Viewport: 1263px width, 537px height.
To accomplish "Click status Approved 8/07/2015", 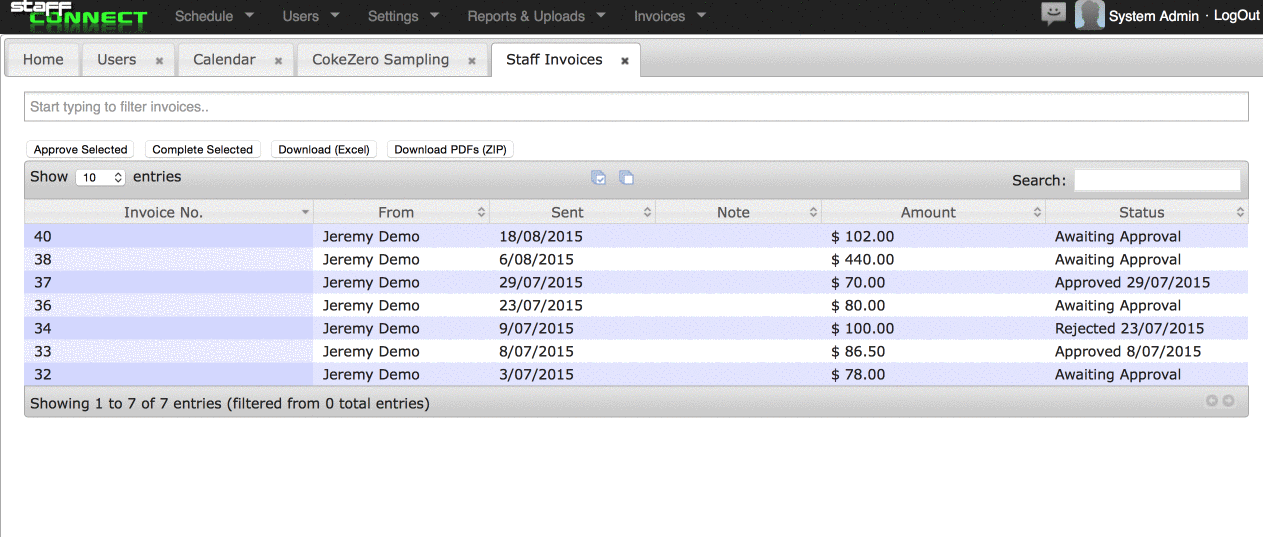I will coord(1128,352).
